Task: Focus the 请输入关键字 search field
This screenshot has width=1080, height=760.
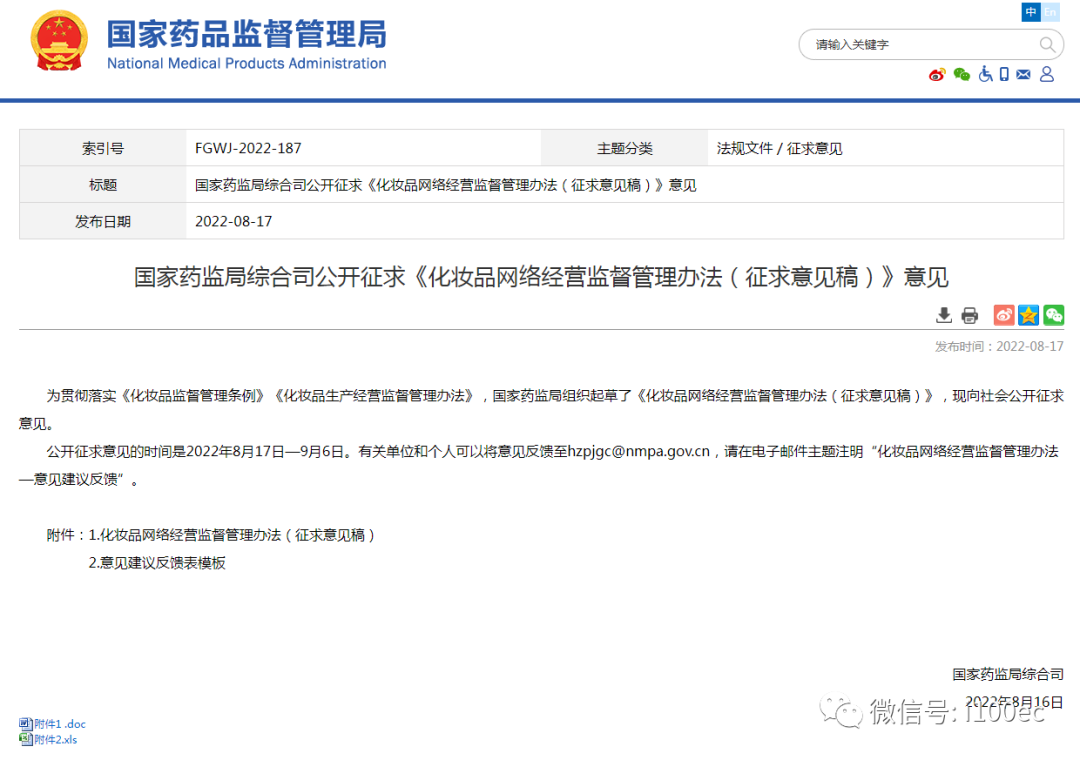Action: [x=920, y=45]
